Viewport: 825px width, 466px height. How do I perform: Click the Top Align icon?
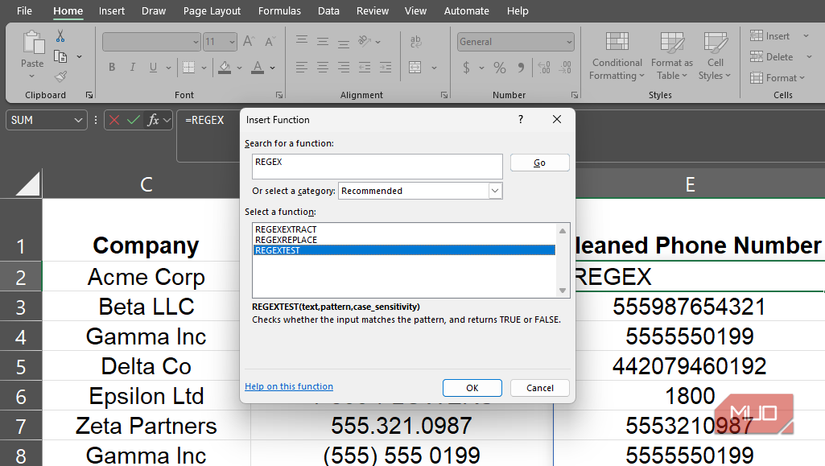(301, 40)
